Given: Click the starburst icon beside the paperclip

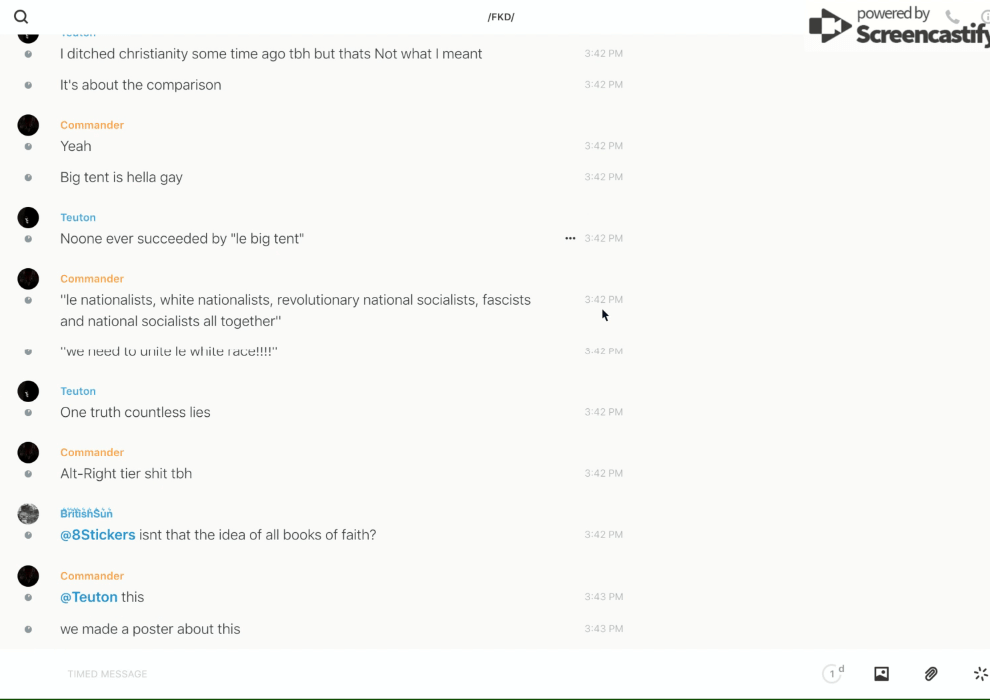Looking at the screenshot, I should click(980, 674).
